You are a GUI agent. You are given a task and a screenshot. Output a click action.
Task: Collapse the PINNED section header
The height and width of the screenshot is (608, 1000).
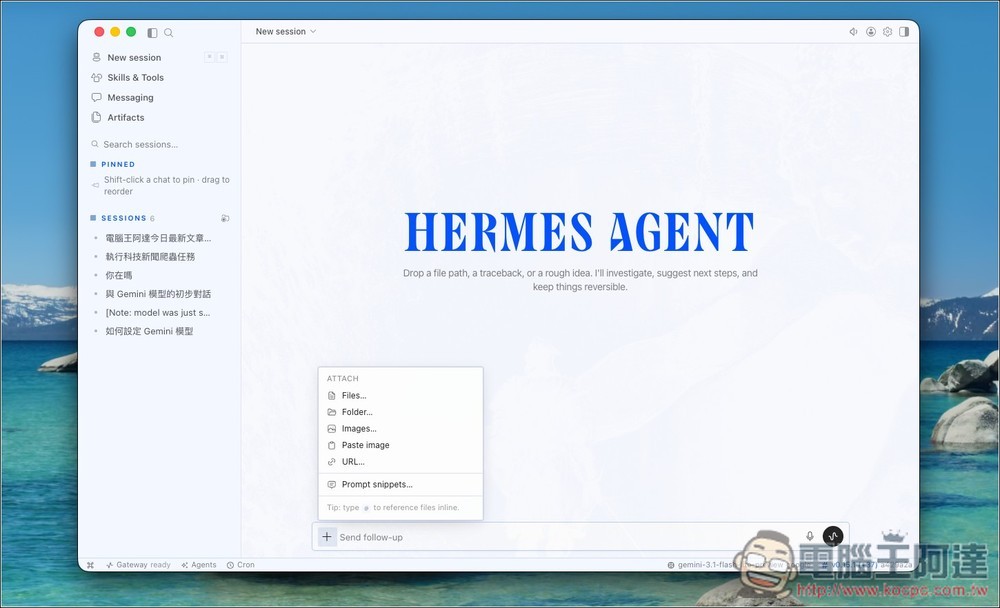coord(118,164)
